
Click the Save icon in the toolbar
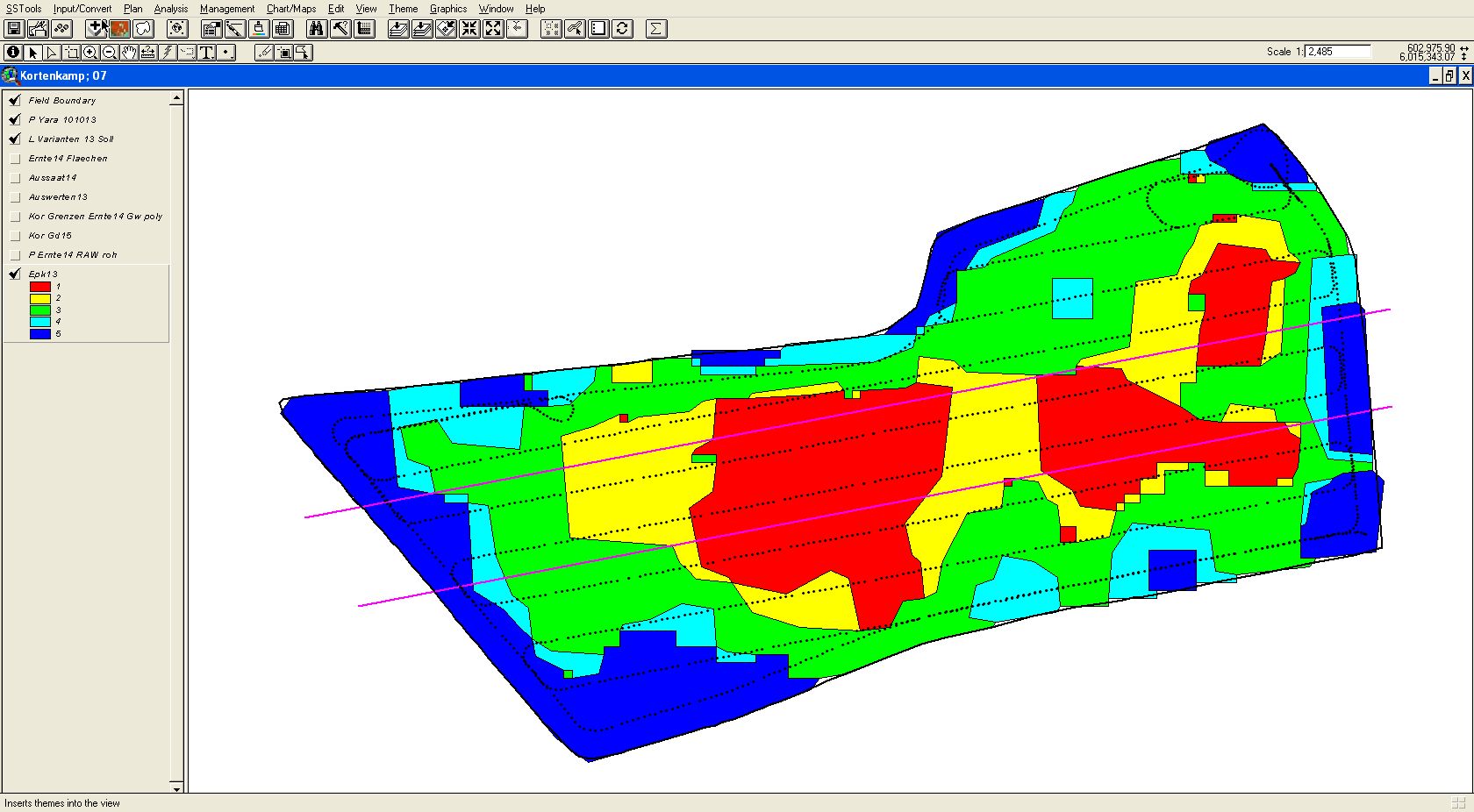(14, 29)
